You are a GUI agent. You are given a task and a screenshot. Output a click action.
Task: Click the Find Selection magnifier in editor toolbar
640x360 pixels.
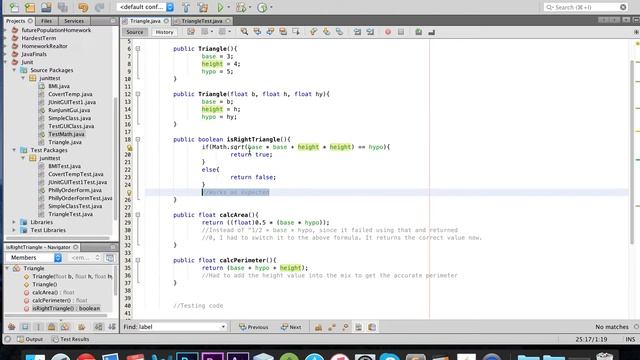[x=244, y=31]
